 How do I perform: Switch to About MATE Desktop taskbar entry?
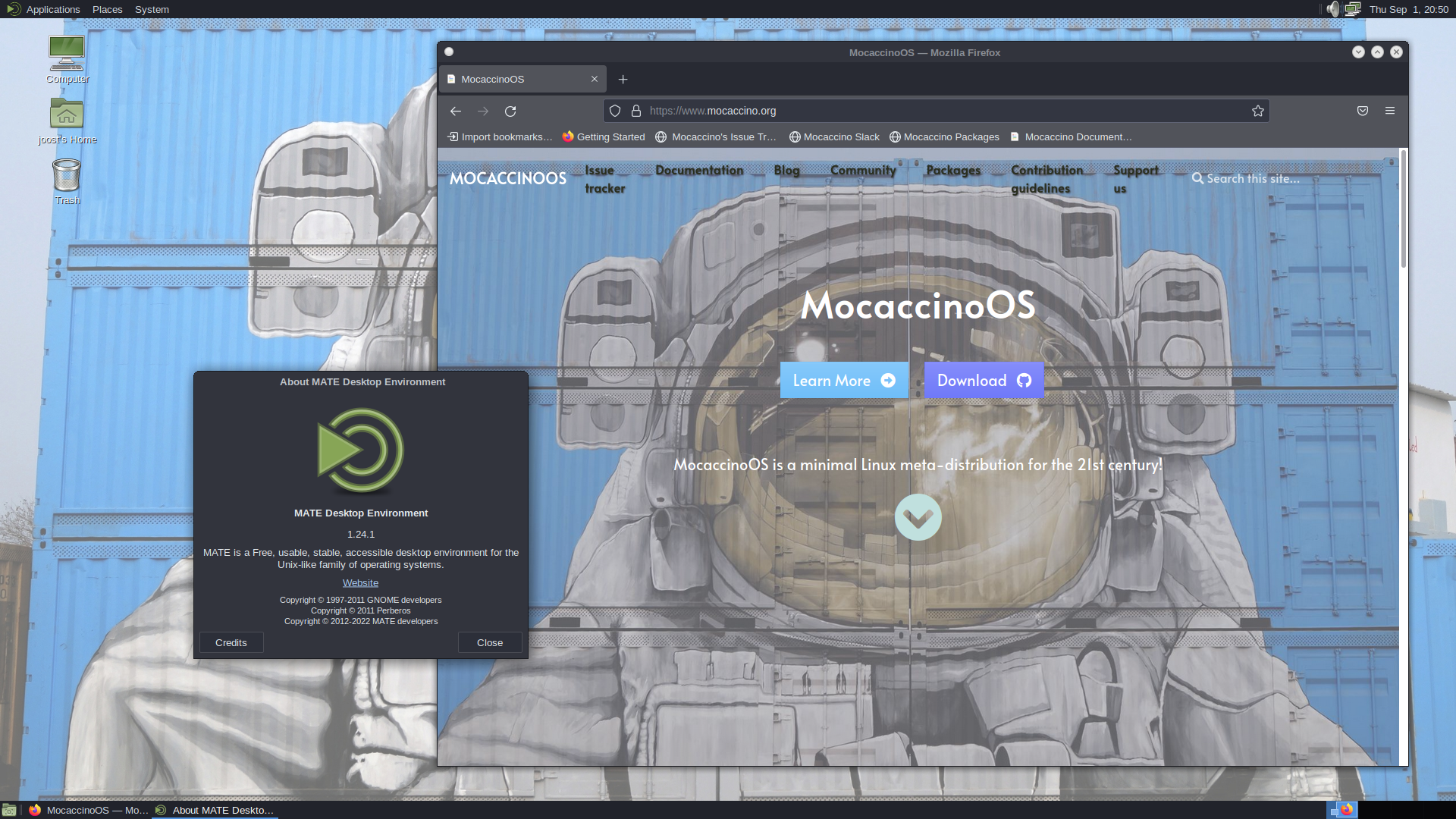pos(215,810)
